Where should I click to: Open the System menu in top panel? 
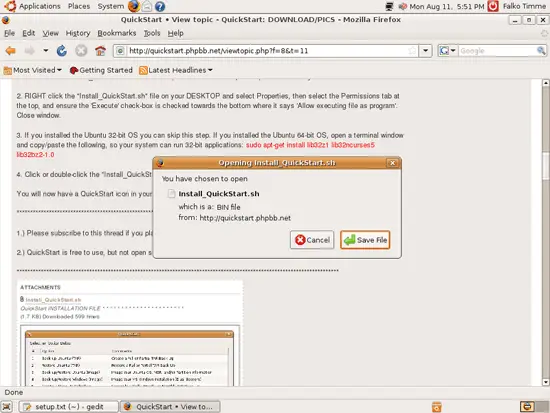(x=110, y=6)
